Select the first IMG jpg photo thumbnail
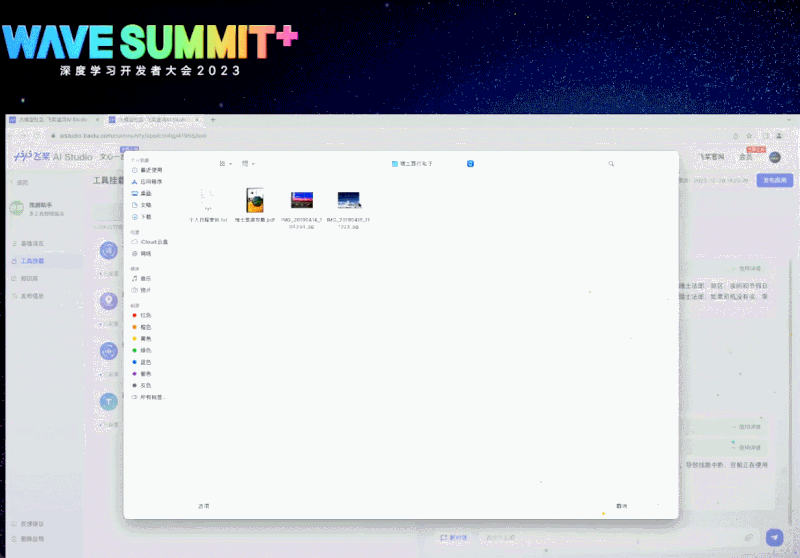The height and width of the screenshot is (558, 800). (x=302, y=200)
